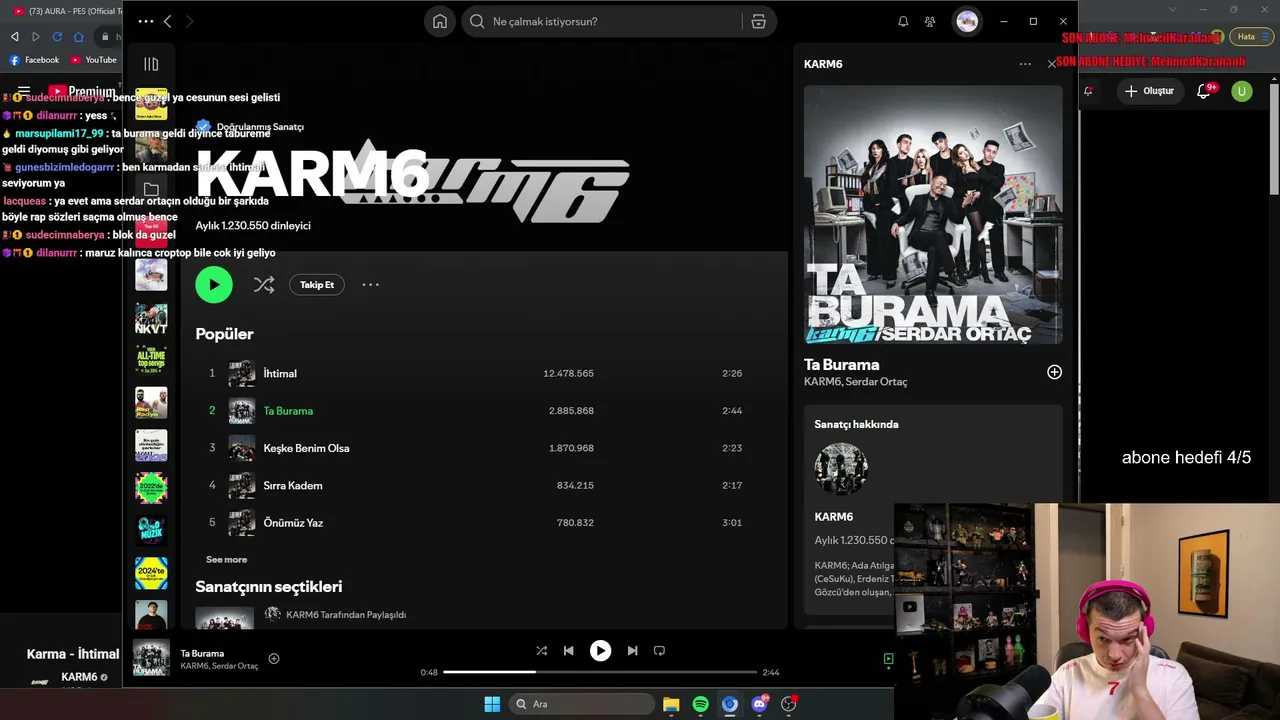Image resolution: width=1280 pixels, height=720 pixels.
Task: Open YouTube notifications bell with 9+ badge
Action: click(x=1206, y=91)
